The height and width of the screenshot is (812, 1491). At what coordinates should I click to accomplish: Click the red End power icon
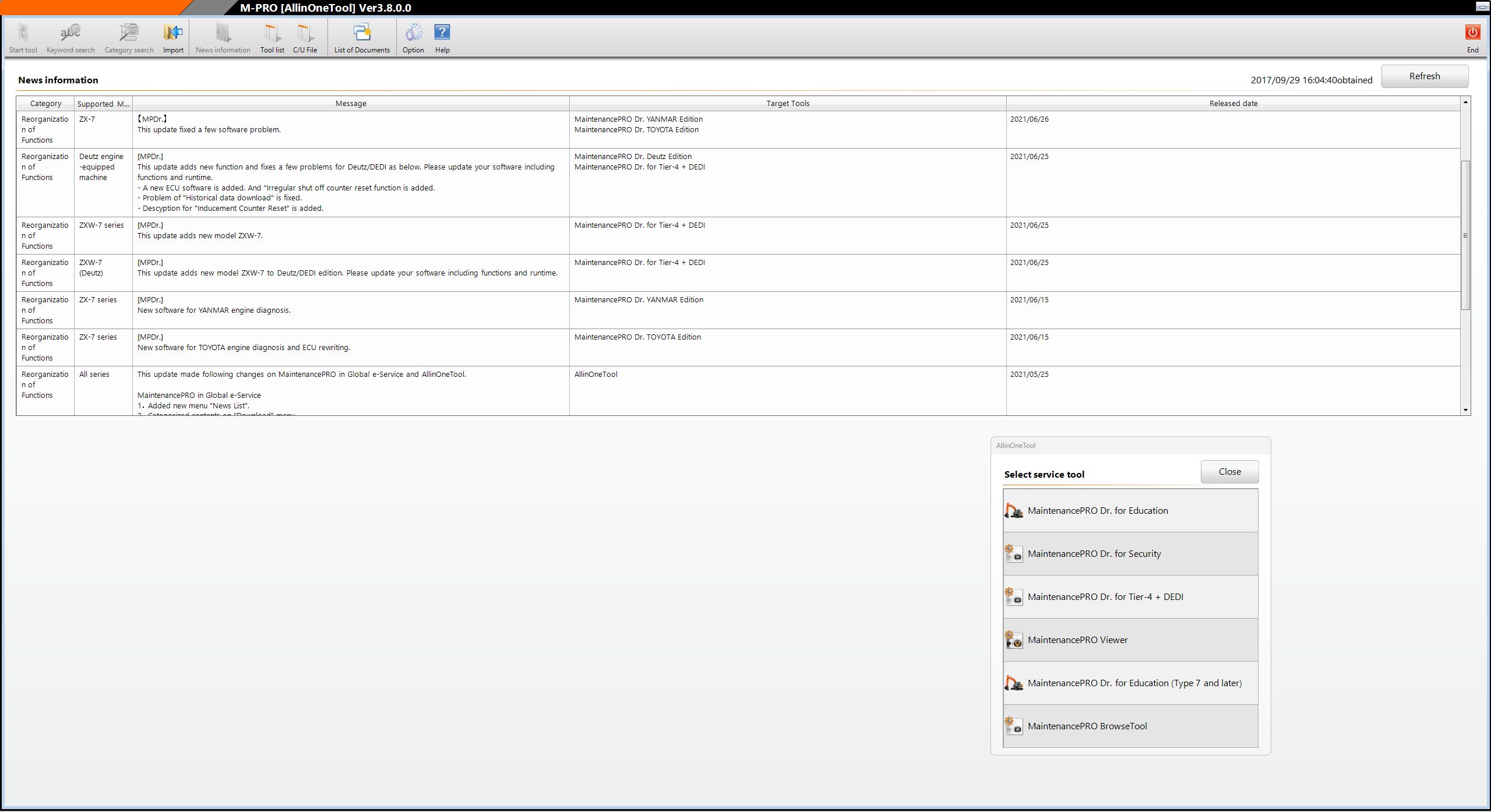1472,34
